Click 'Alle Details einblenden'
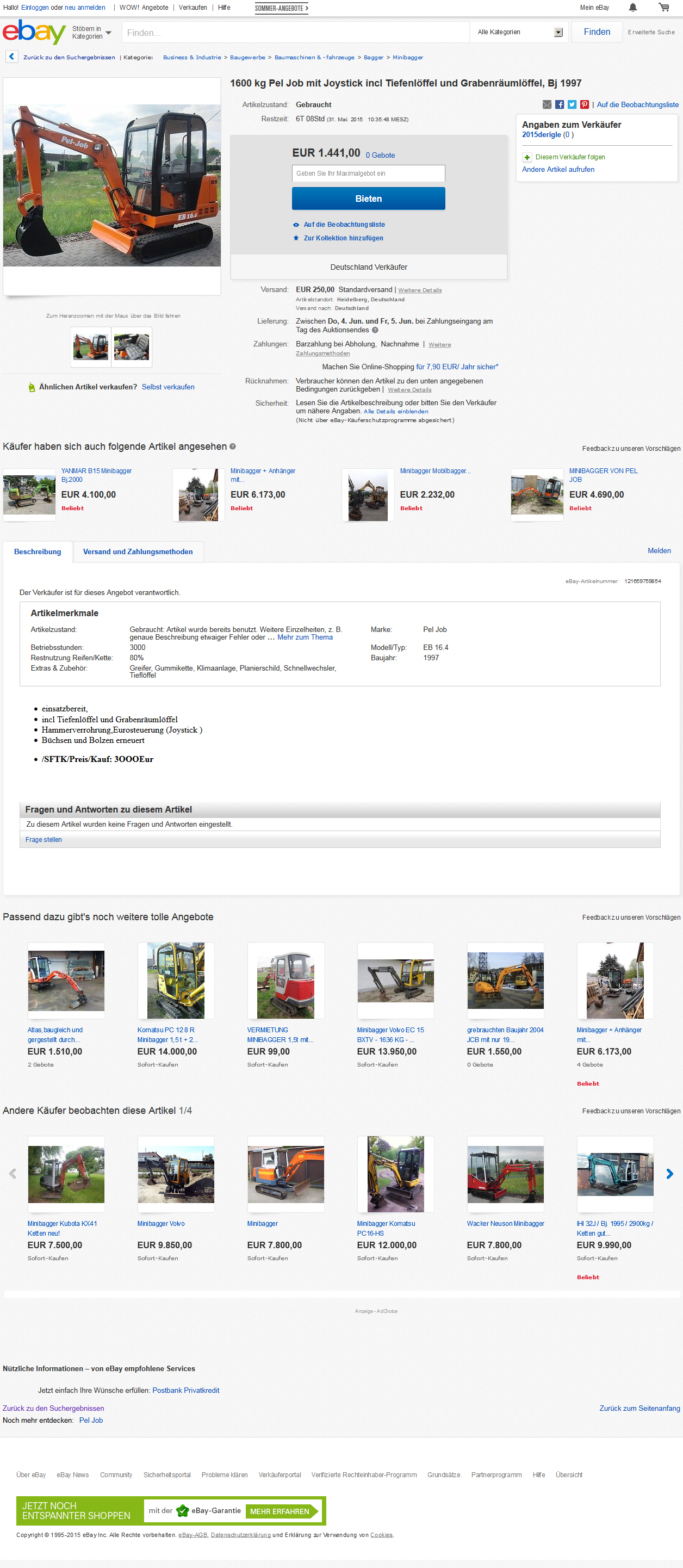The image size is (683, 1568). click(396, 412)
